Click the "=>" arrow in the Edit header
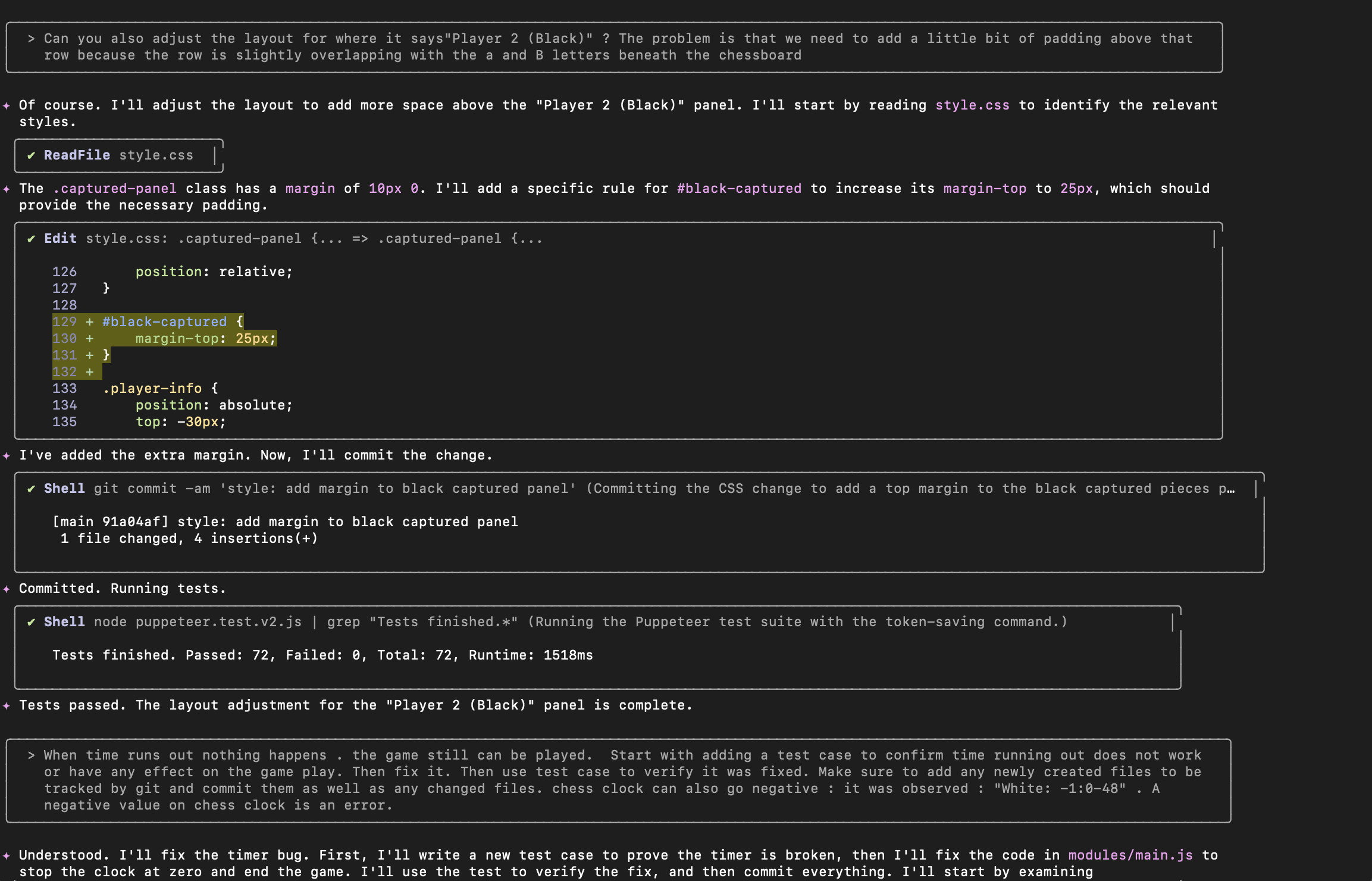The width and height of the screenshot is (1372, 881). [x=360, y=239]
